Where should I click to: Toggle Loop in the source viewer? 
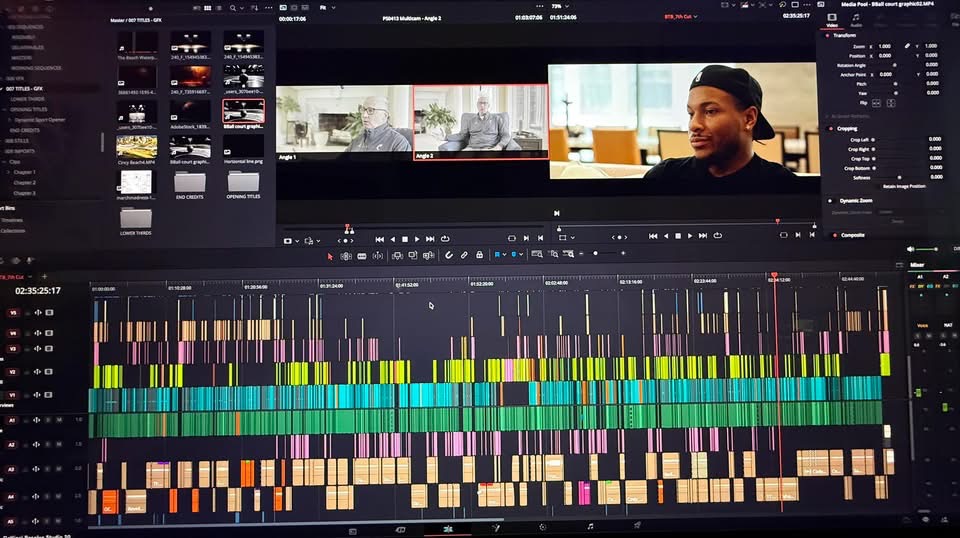[445, 239]
